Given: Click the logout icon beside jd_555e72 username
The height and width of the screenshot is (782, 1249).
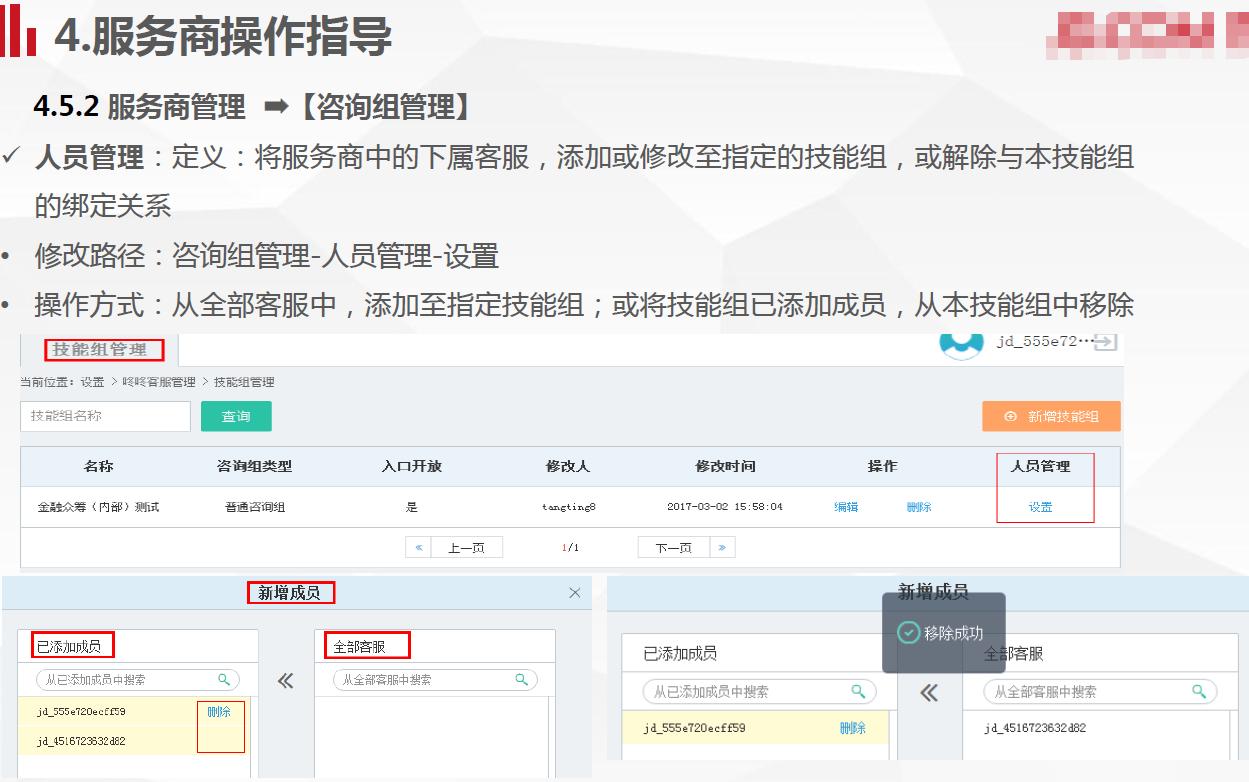Looking at the screenshot, I should [x=1105, y=342].
